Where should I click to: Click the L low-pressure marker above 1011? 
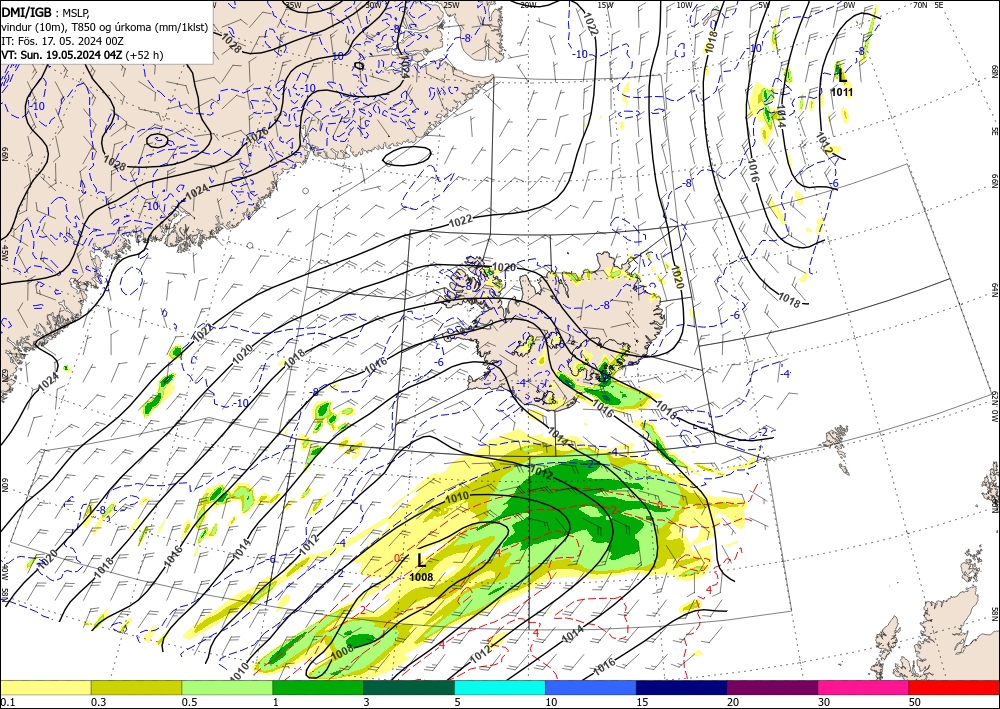click(842, 77)
